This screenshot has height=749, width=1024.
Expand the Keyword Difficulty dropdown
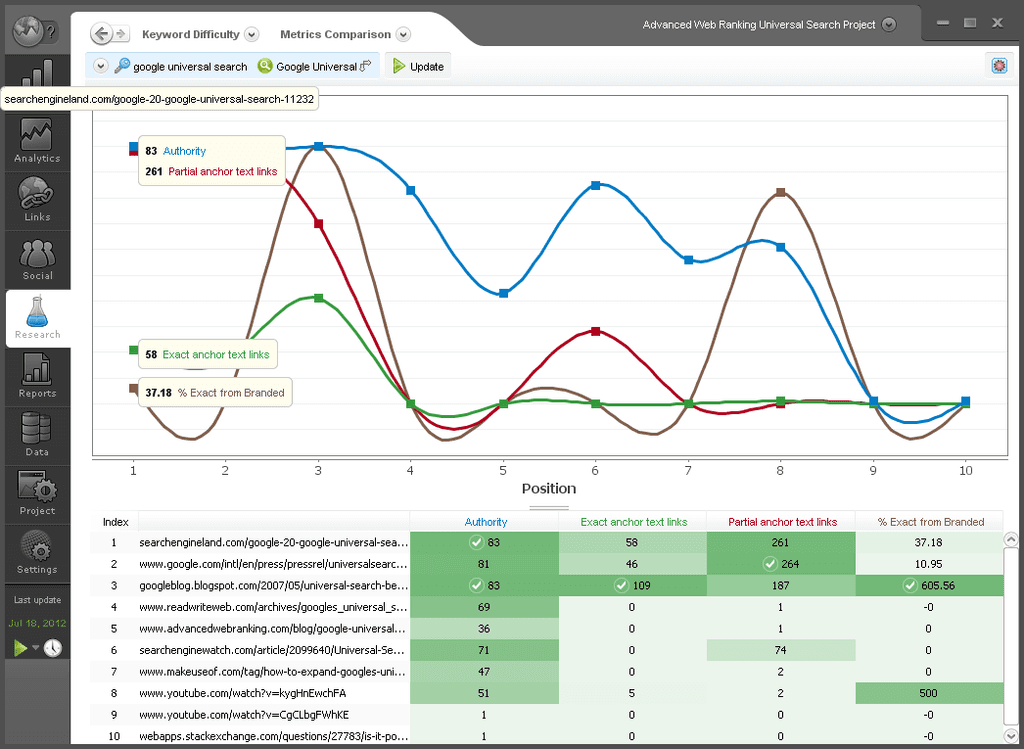(252, 33)
